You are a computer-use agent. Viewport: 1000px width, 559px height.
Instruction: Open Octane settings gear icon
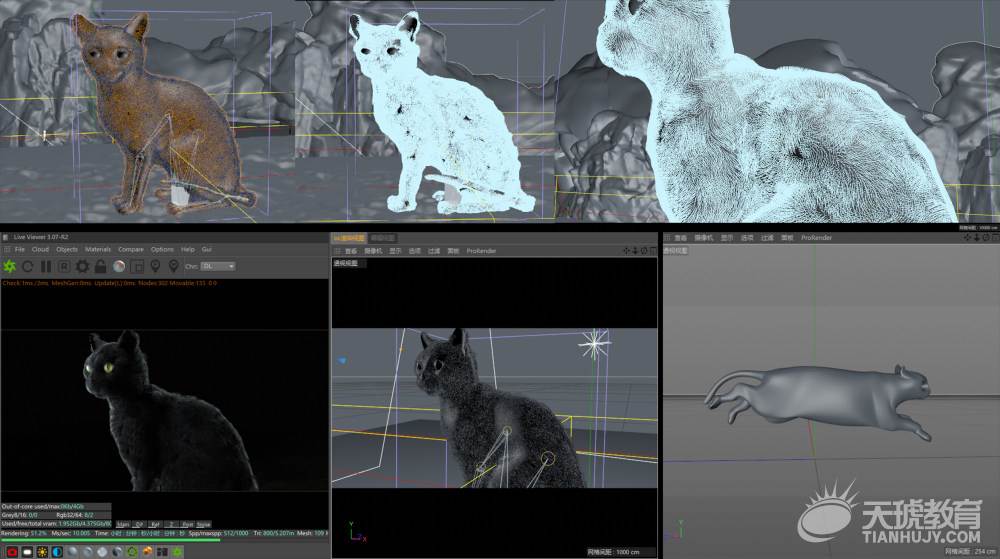[x=82, y=266]
